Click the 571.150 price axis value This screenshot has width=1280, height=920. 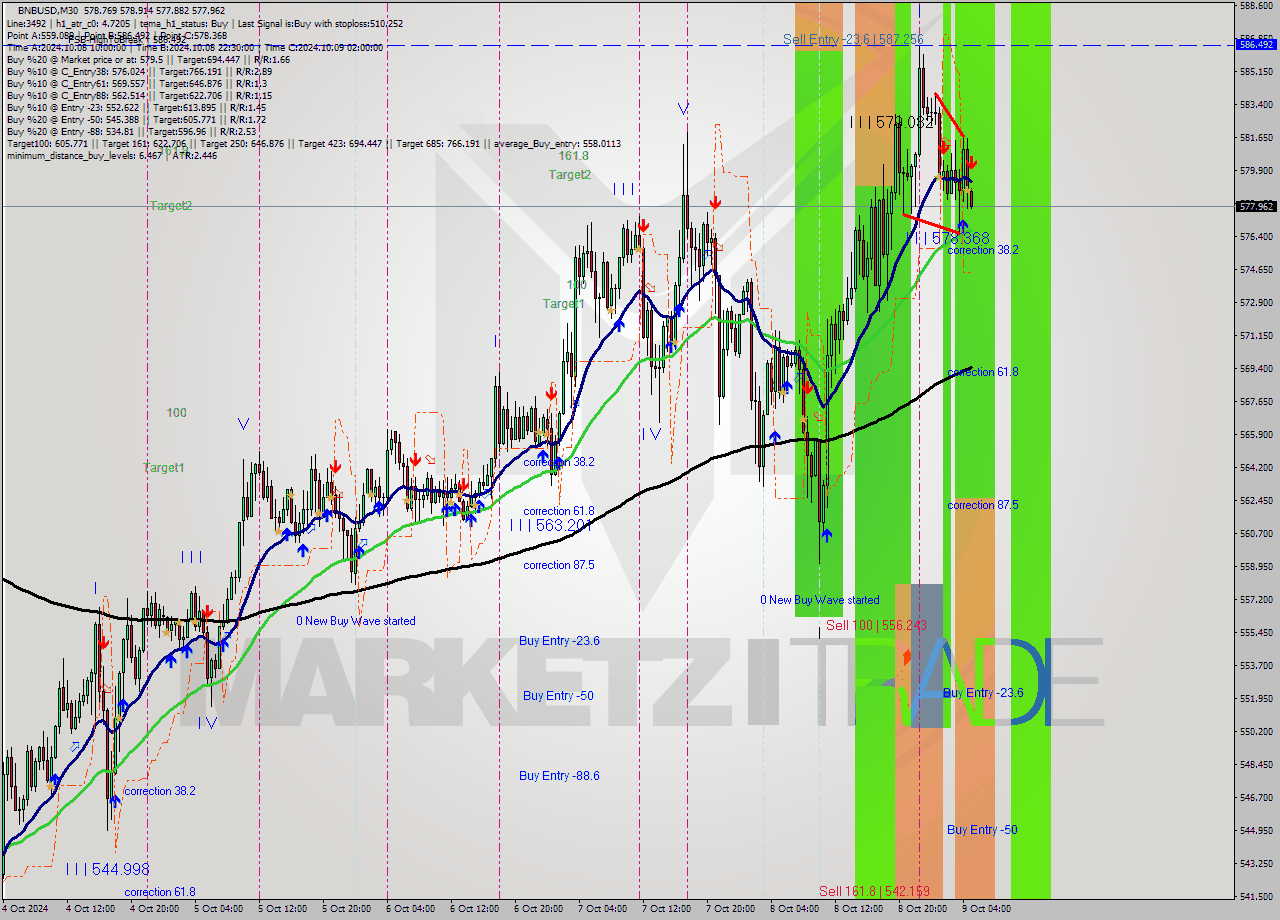(x=1256, y=335)
